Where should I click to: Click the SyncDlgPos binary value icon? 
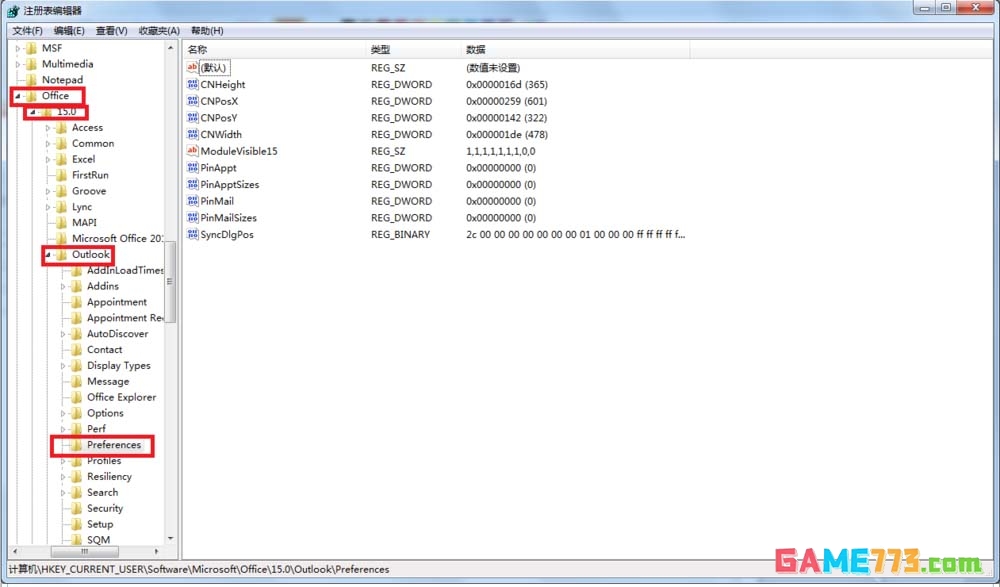coord(193,234)
